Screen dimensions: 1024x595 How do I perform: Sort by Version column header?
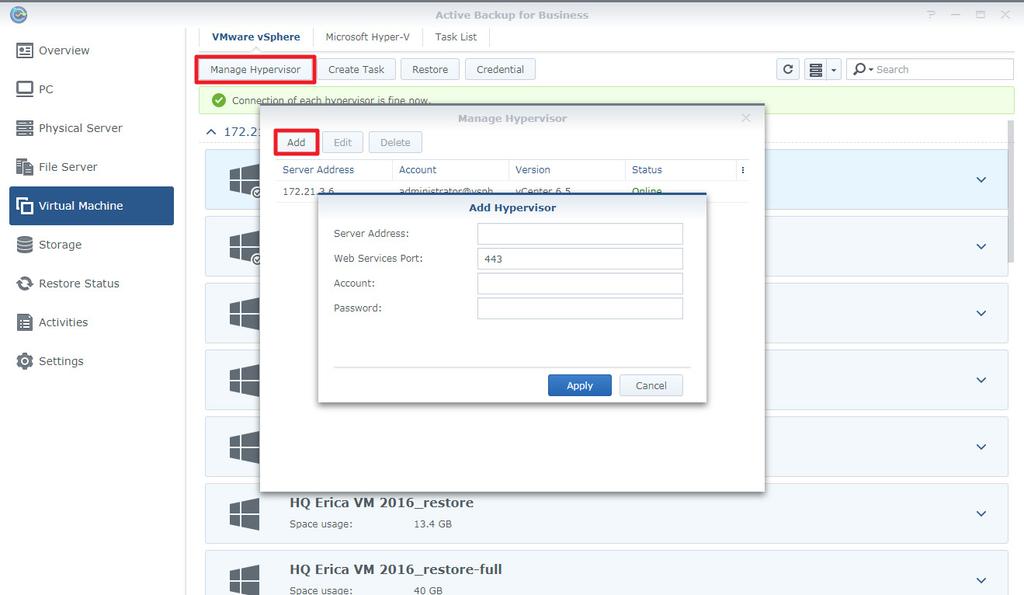point(566,170)
